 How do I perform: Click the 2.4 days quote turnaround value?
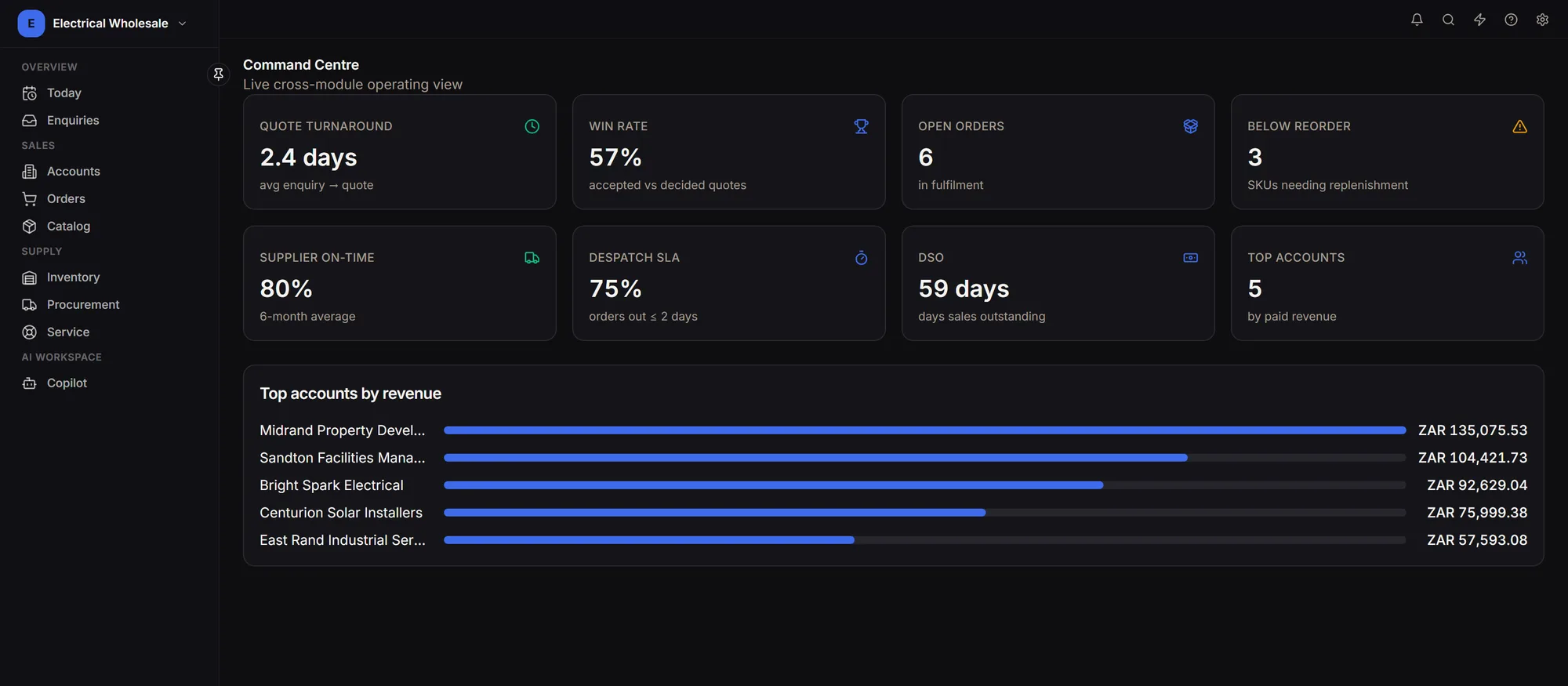pos(308,158)
